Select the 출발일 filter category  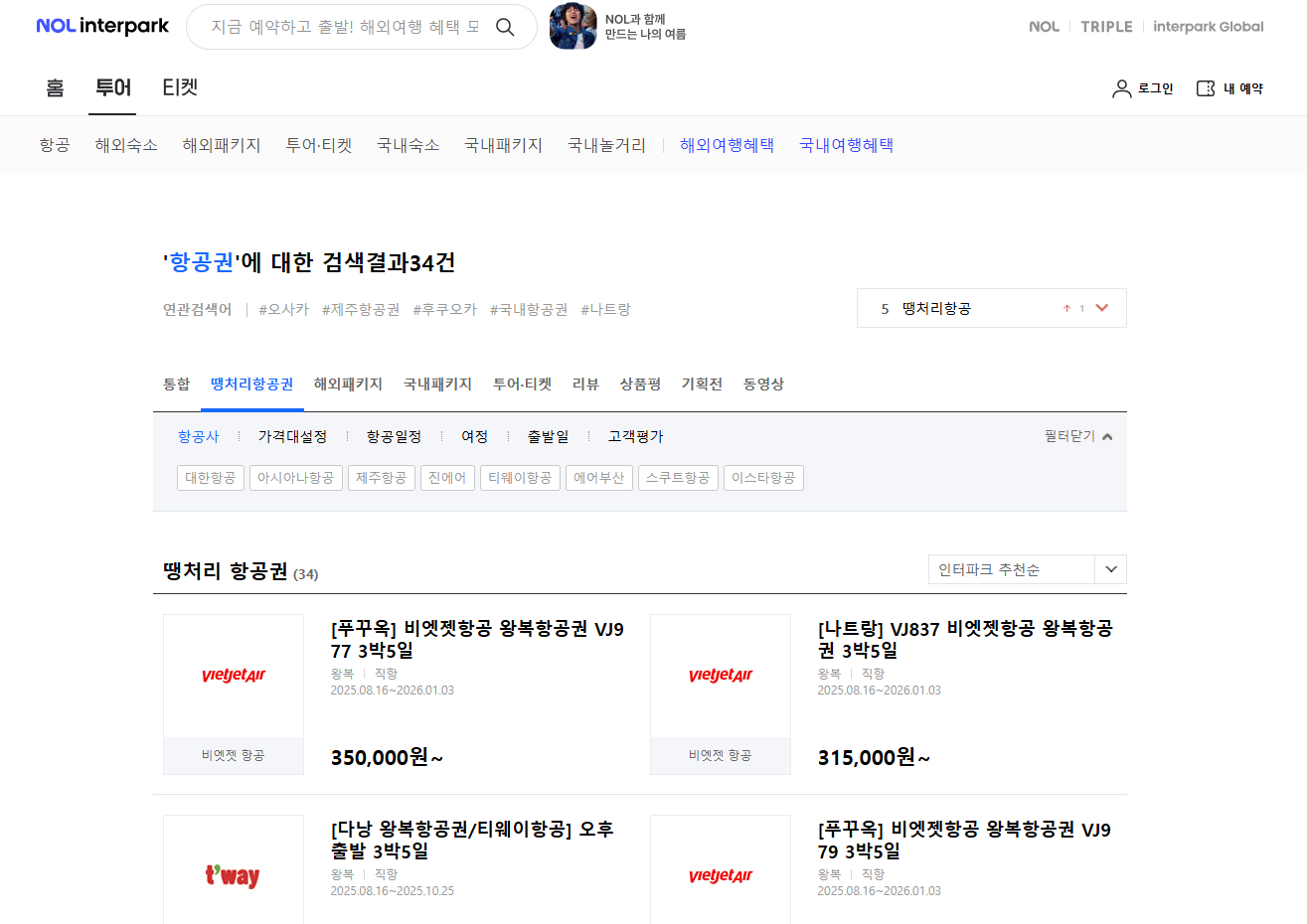(548, 436)
